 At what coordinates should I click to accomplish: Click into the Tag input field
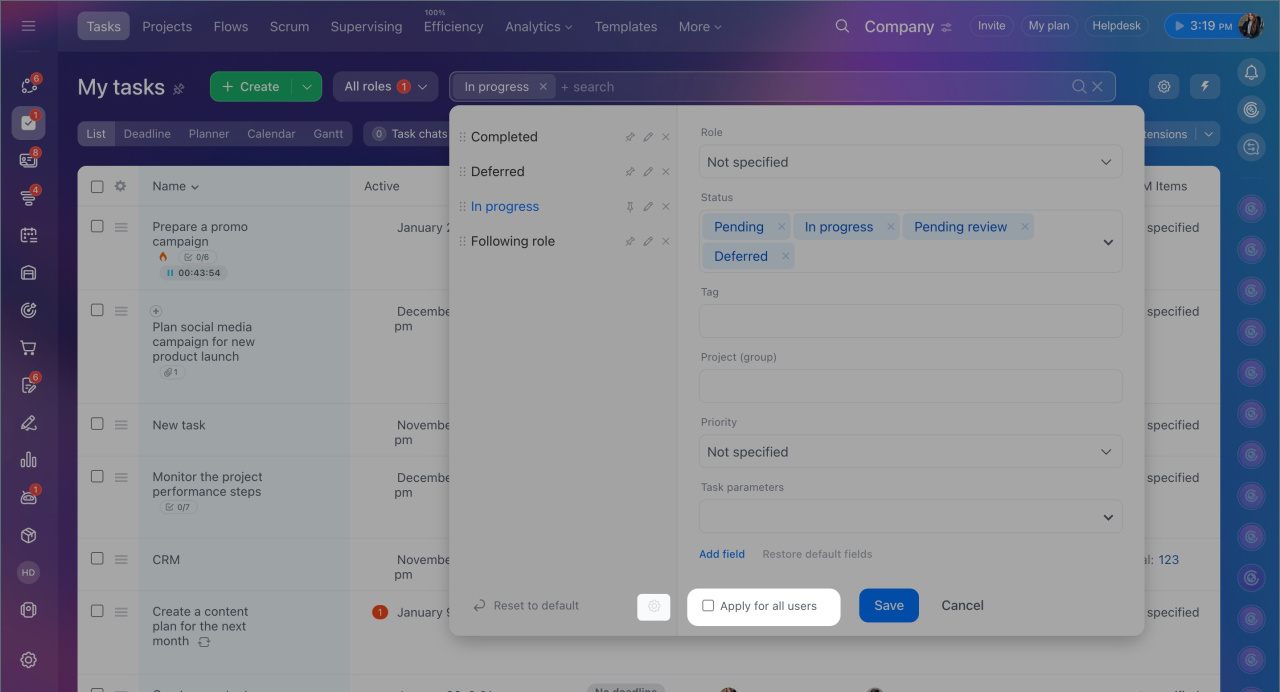click(910, 321)
